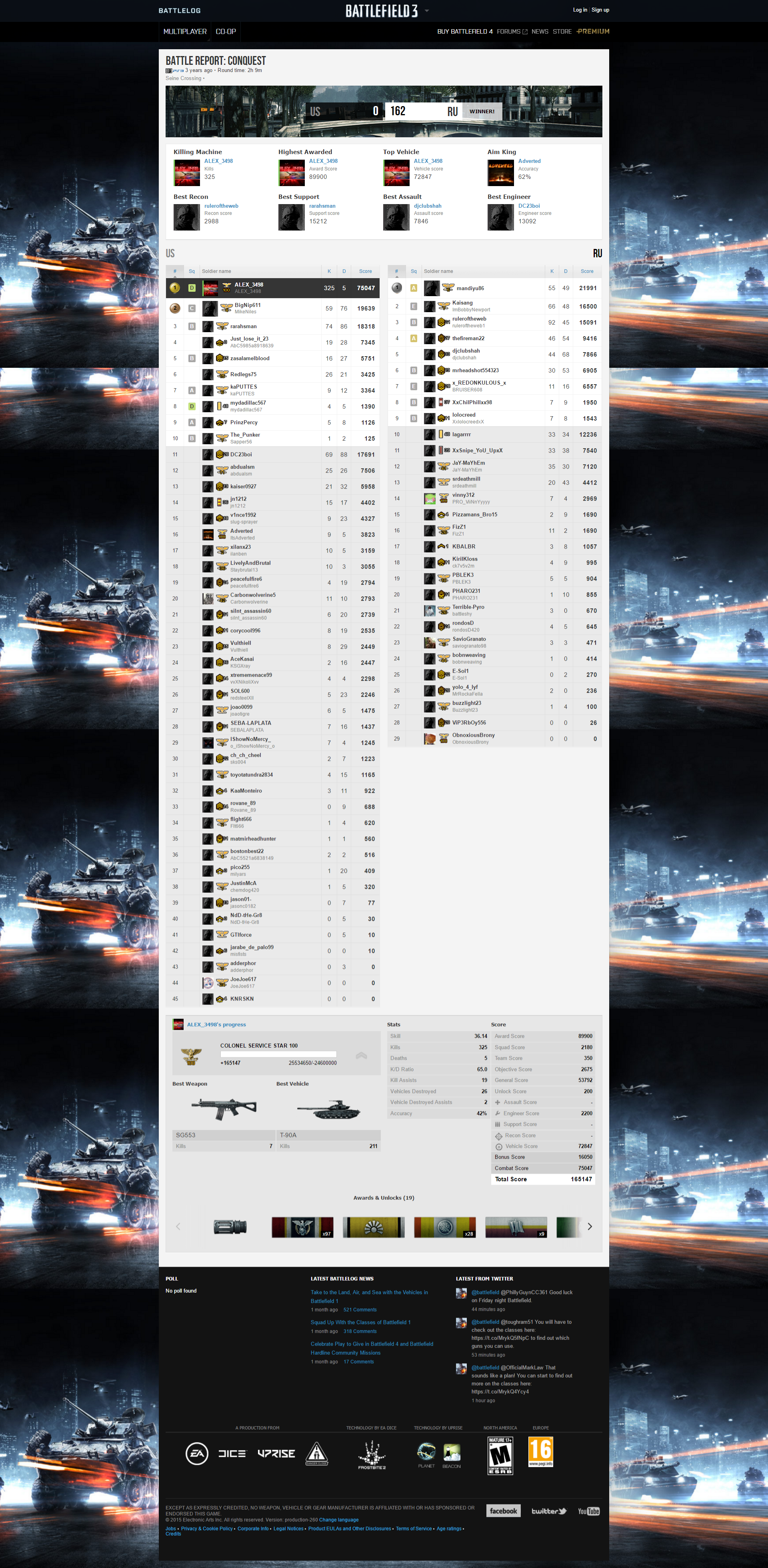Screen dimensions: 768x1568
Task: Click the gold rank 1 medal for ALEX_3498
Action: 175,288
